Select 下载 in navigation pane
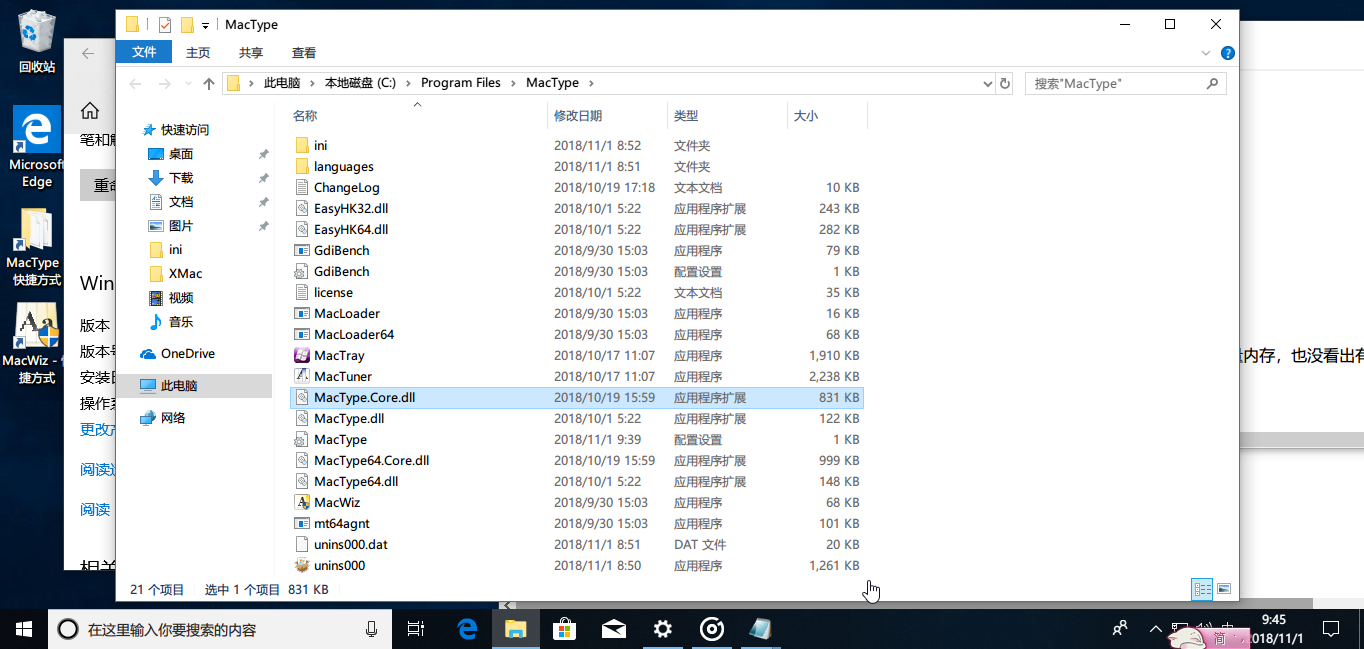Screen dimensions: 1364x649 click(181, 178)
